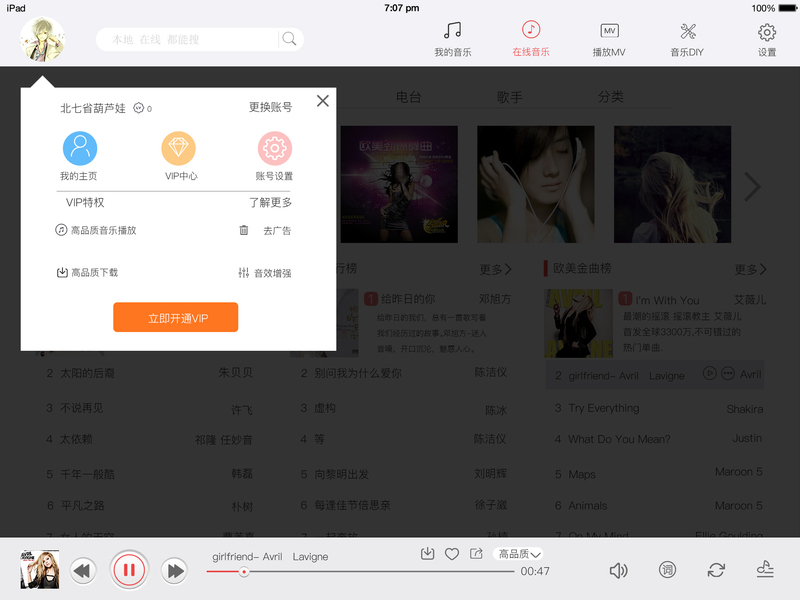The image size is (800, 600).
Task: Expand 更多 beside middle chart
Action: 495,269
